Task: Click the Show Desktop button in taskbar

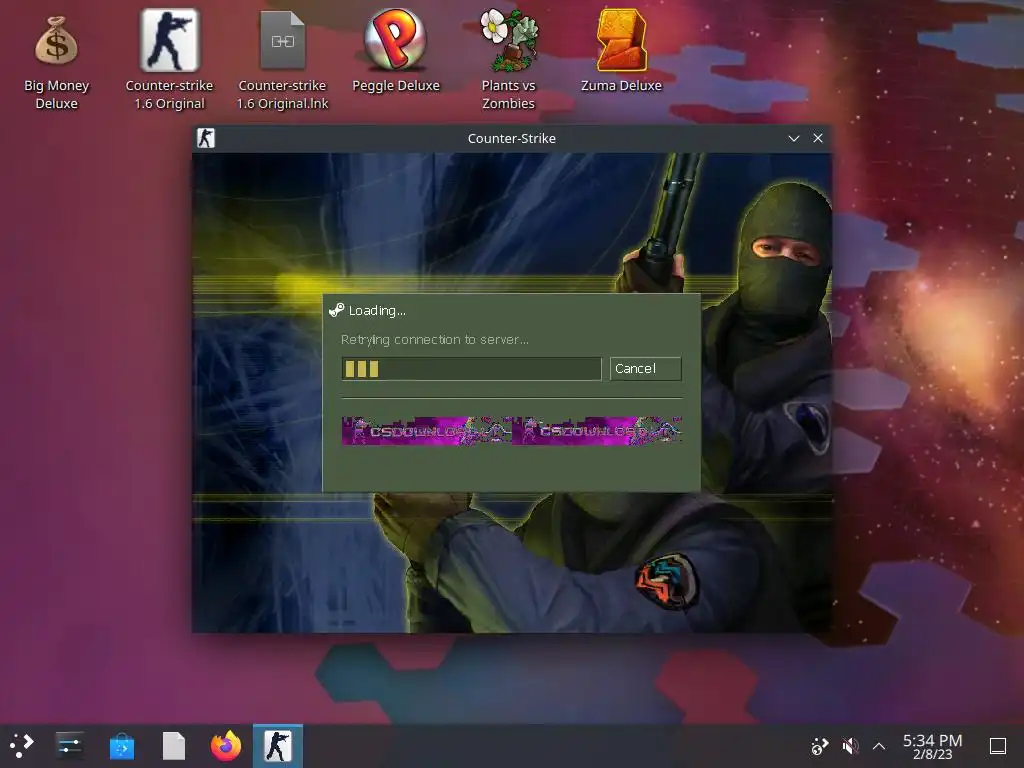Action: tap(997, 746)
